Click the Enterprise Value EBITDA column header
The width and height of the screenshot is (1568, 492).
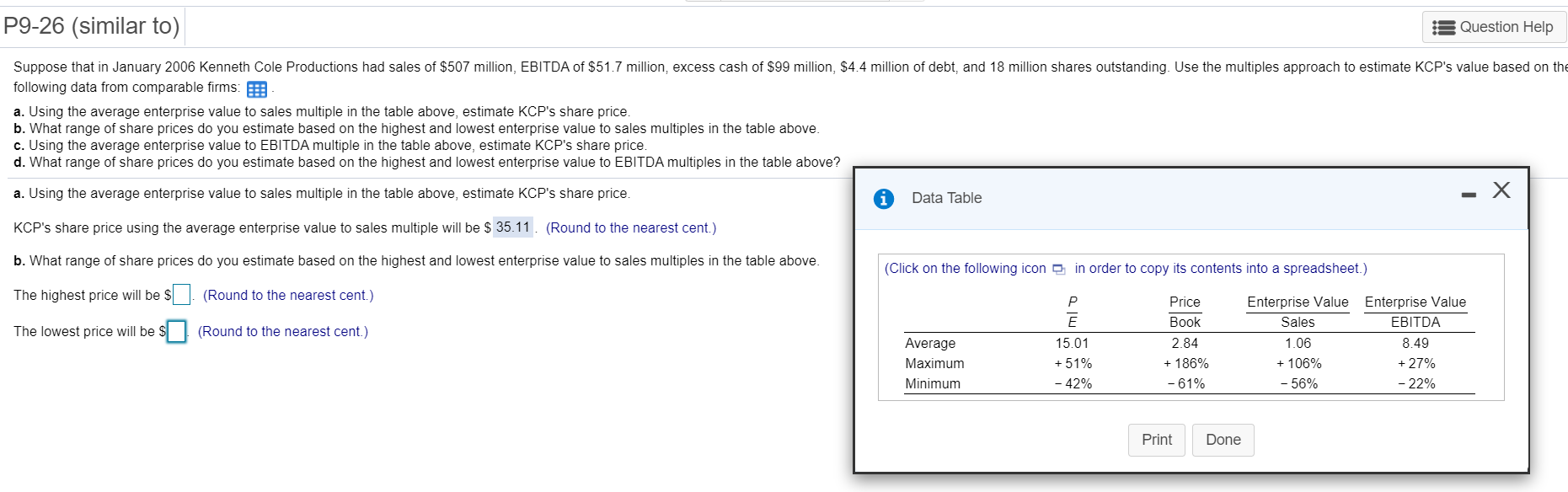[x=1415, y=312]
